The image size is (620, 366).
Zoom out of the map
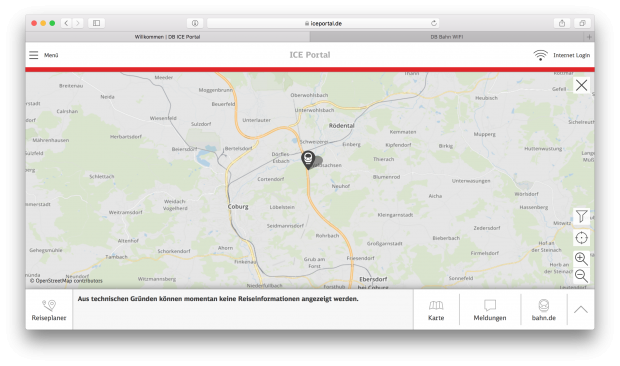581,275
